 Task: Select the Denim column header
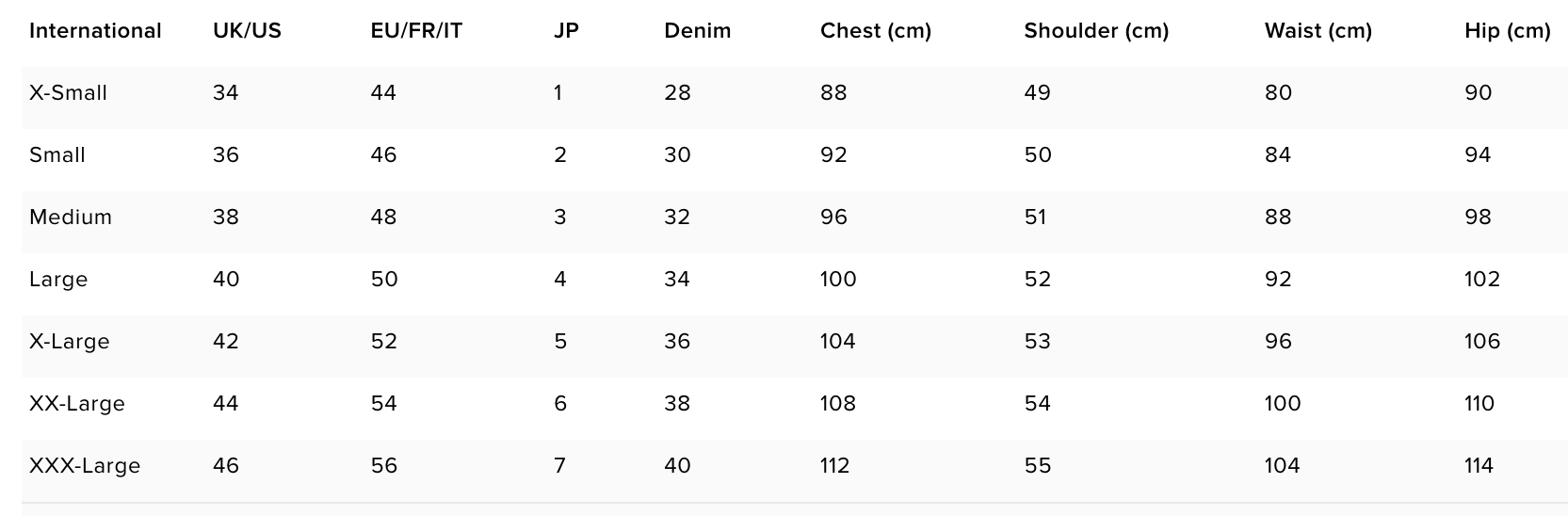[697, 31]
